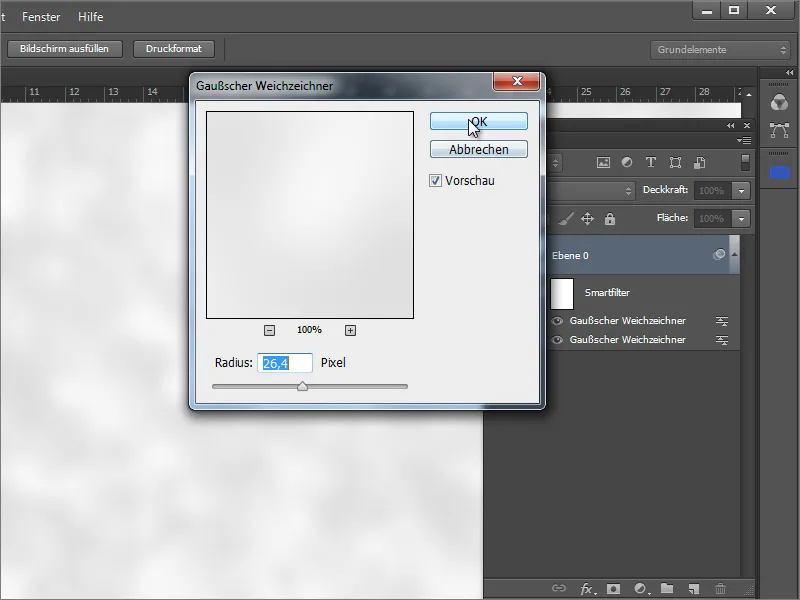Open blending options of first Gaußscher Weichzeichner
Screen dimensions: 800x600
pyautogui.click(x=722, y=321)
